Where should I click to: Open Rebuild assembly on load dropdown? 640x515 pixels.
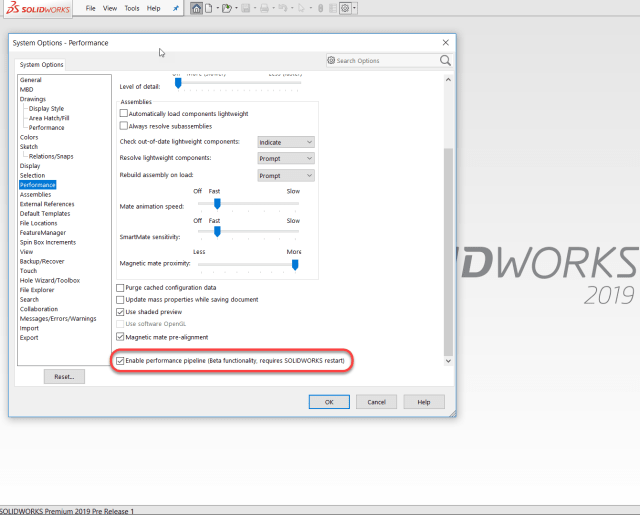286,175
